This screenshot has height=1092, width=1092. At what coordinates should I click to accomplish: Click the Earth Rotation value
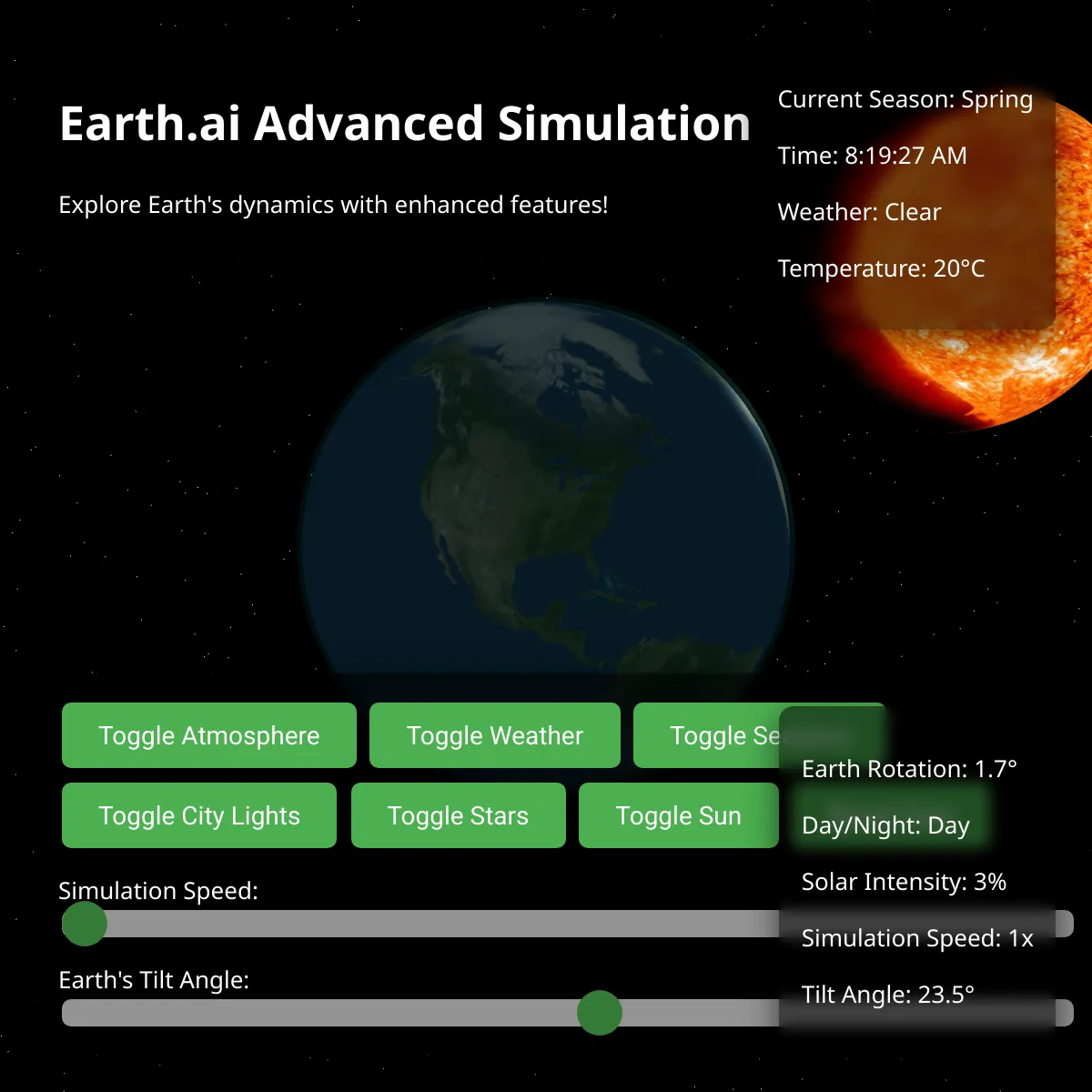[x=909, y=769]
